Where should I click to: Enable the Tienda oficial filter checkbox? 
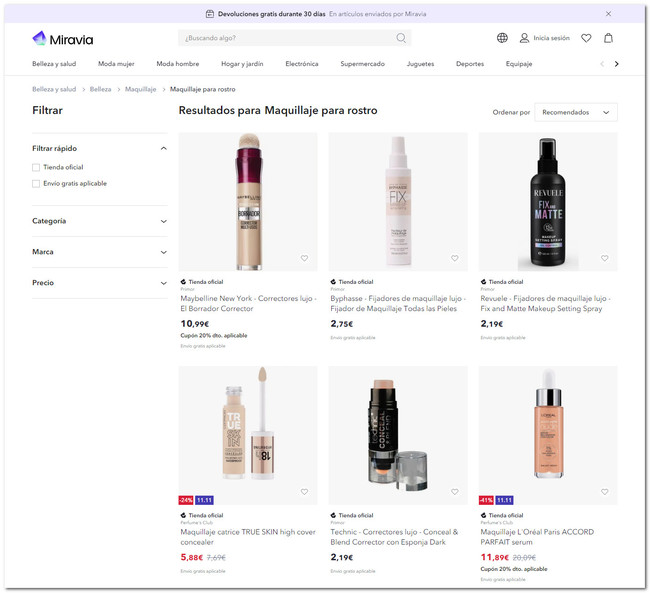point(36,168)
